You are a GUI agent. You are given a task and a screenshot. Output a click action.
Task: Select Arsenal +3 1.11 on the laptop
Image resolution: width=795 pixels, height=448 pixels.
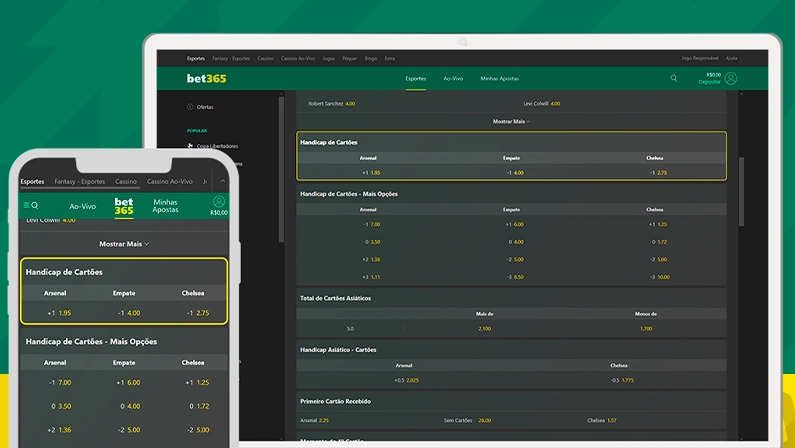coord(371,277)
